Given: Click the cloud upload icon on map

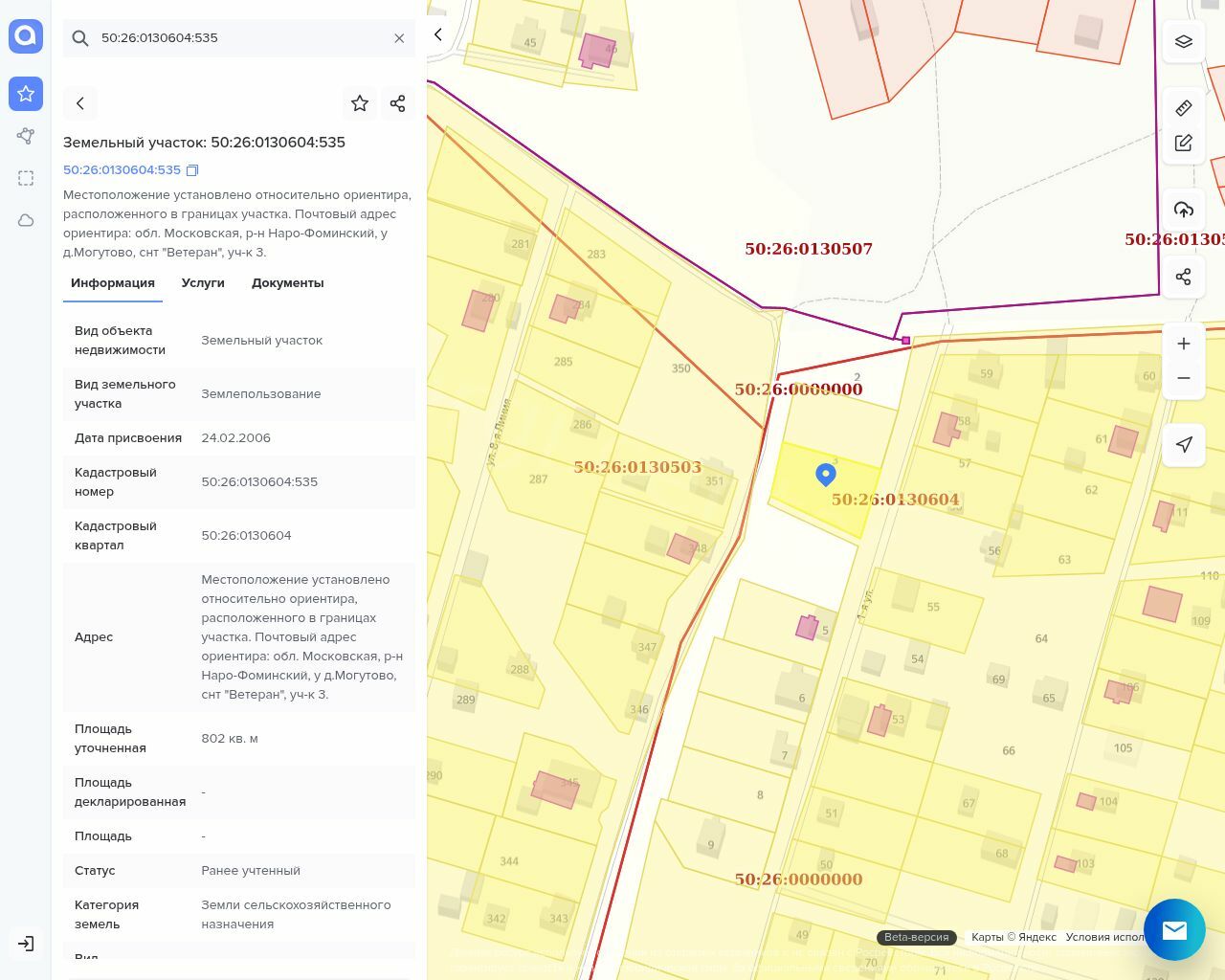Looking at the screenshot, I should point(1184,210).
